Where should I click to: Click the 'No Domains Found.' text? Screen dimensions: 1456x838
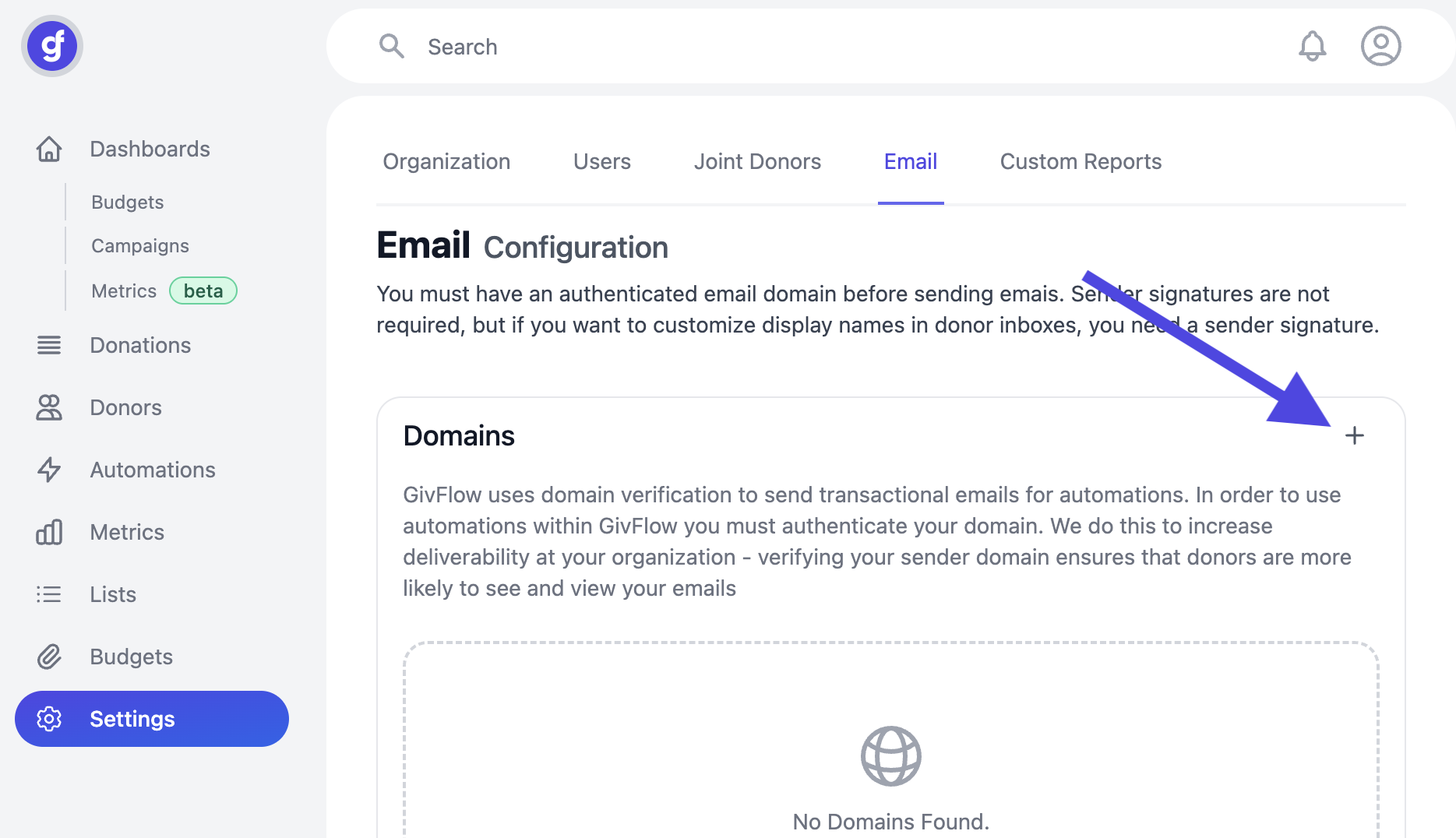pyautogui.click(x=891, y=822)
